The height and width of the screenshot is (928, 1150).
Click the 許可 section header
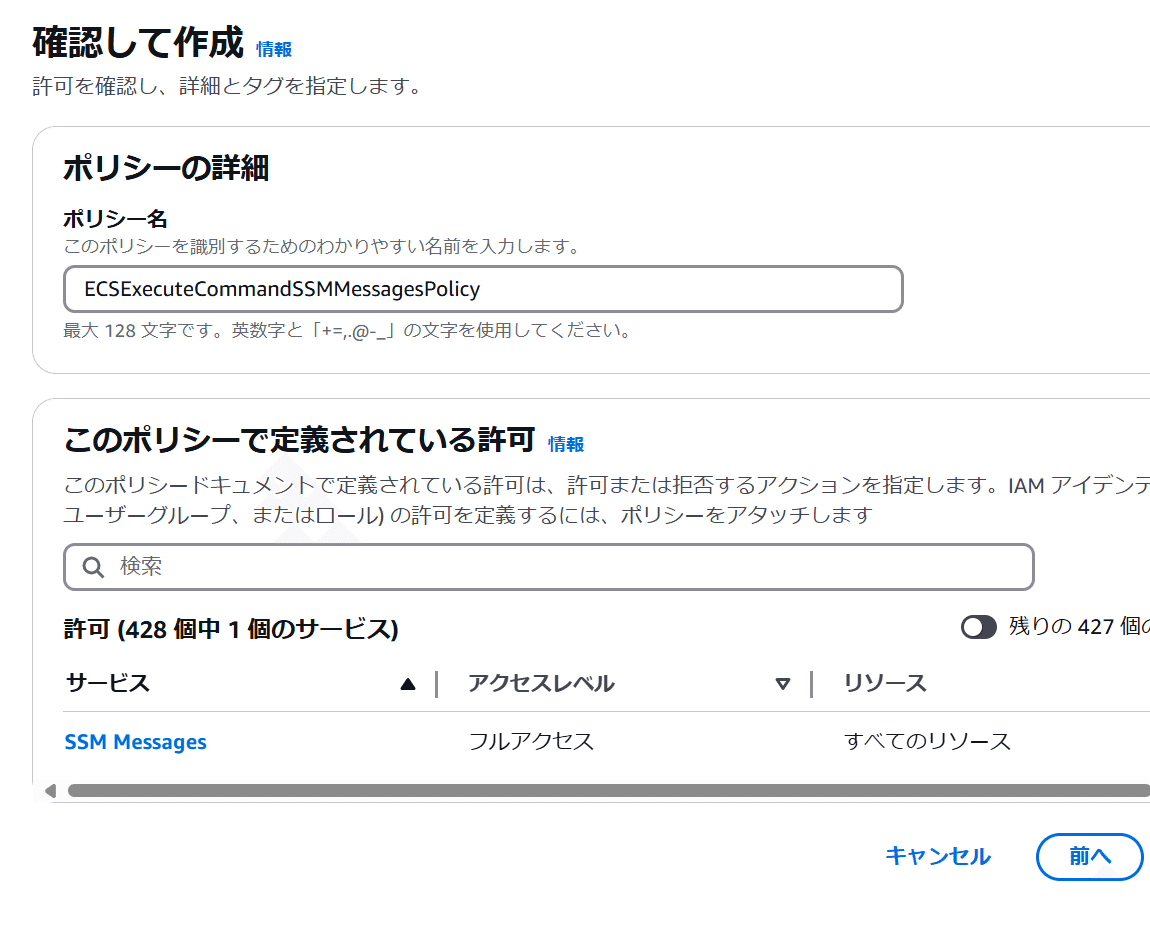pyautogui.click(x=230, y=629)
